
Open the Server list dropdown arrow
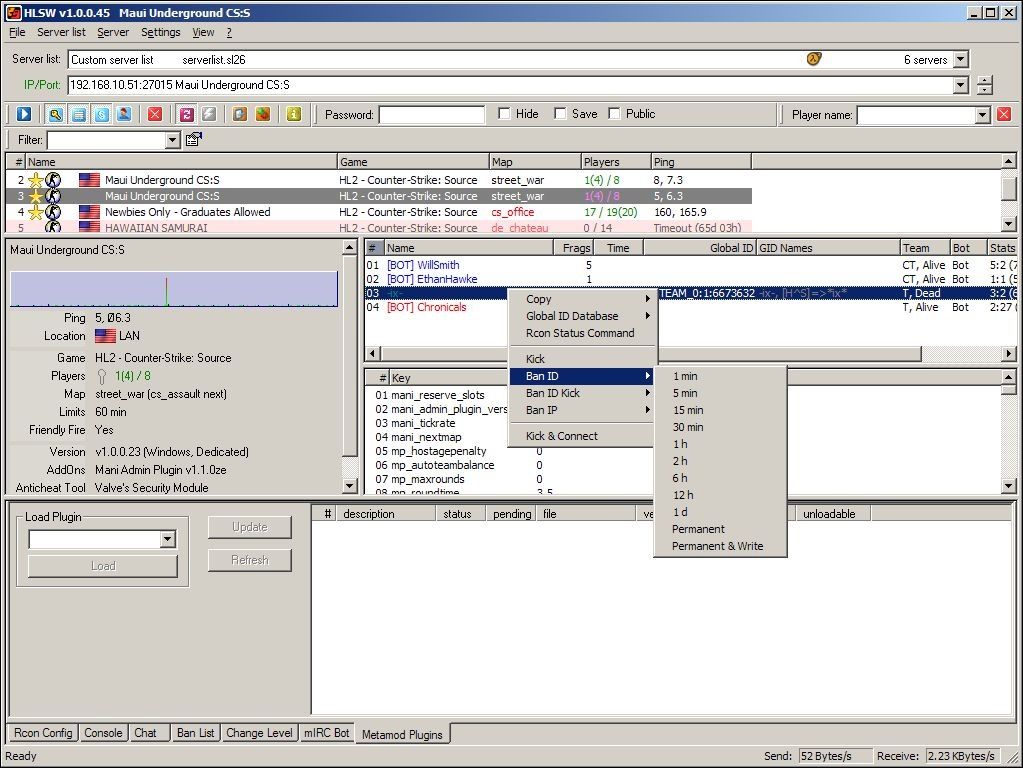(x=960, y=60)
